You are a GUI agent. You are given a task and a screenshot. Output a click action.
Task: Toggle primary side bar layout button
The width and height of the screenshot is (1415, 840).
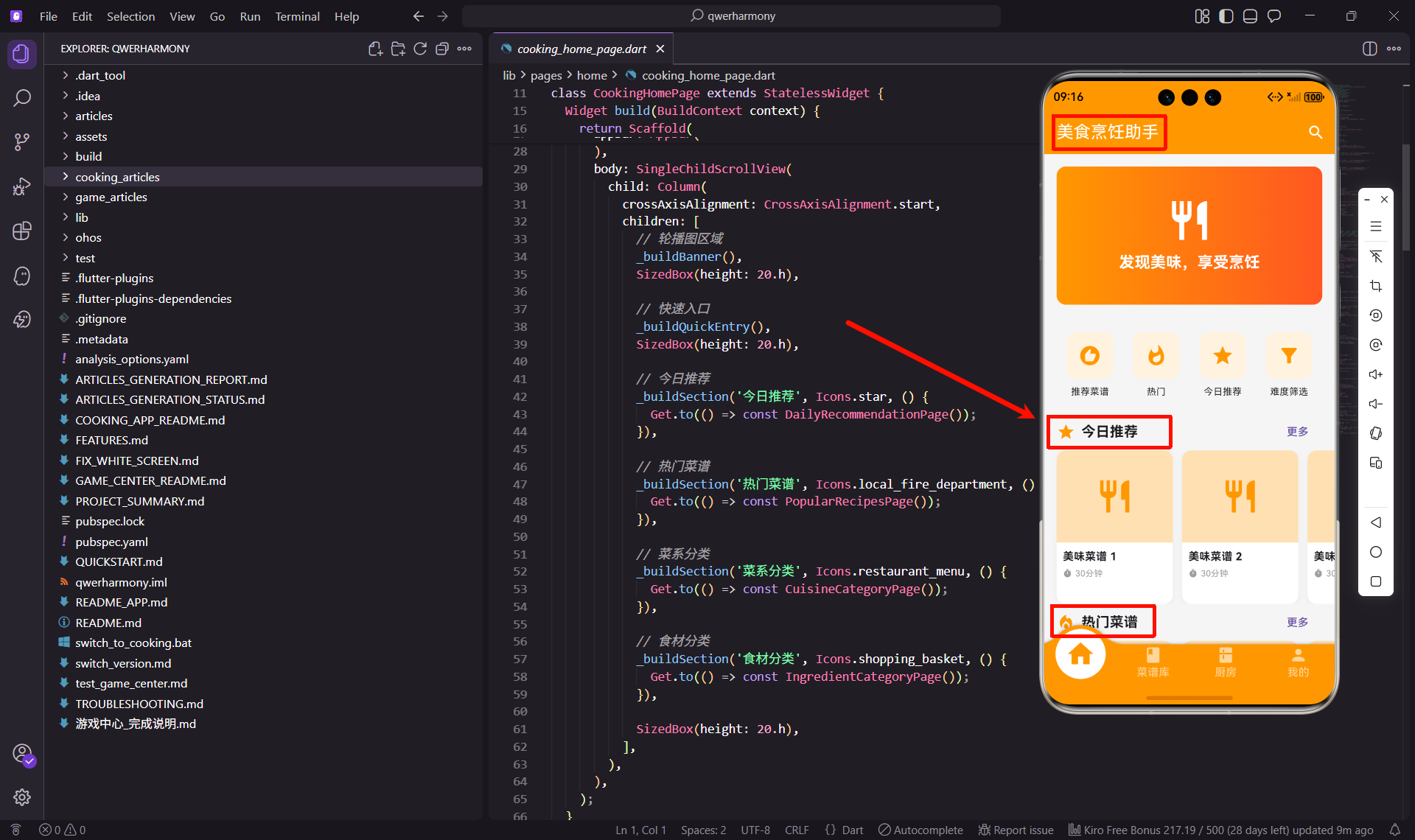click(1226, 16)
